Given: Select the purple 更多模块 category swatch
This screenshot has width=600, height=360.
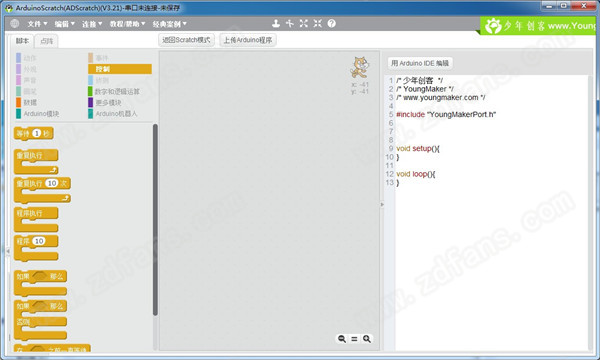Looking at the screenshot, I should (x=90, y=103).
